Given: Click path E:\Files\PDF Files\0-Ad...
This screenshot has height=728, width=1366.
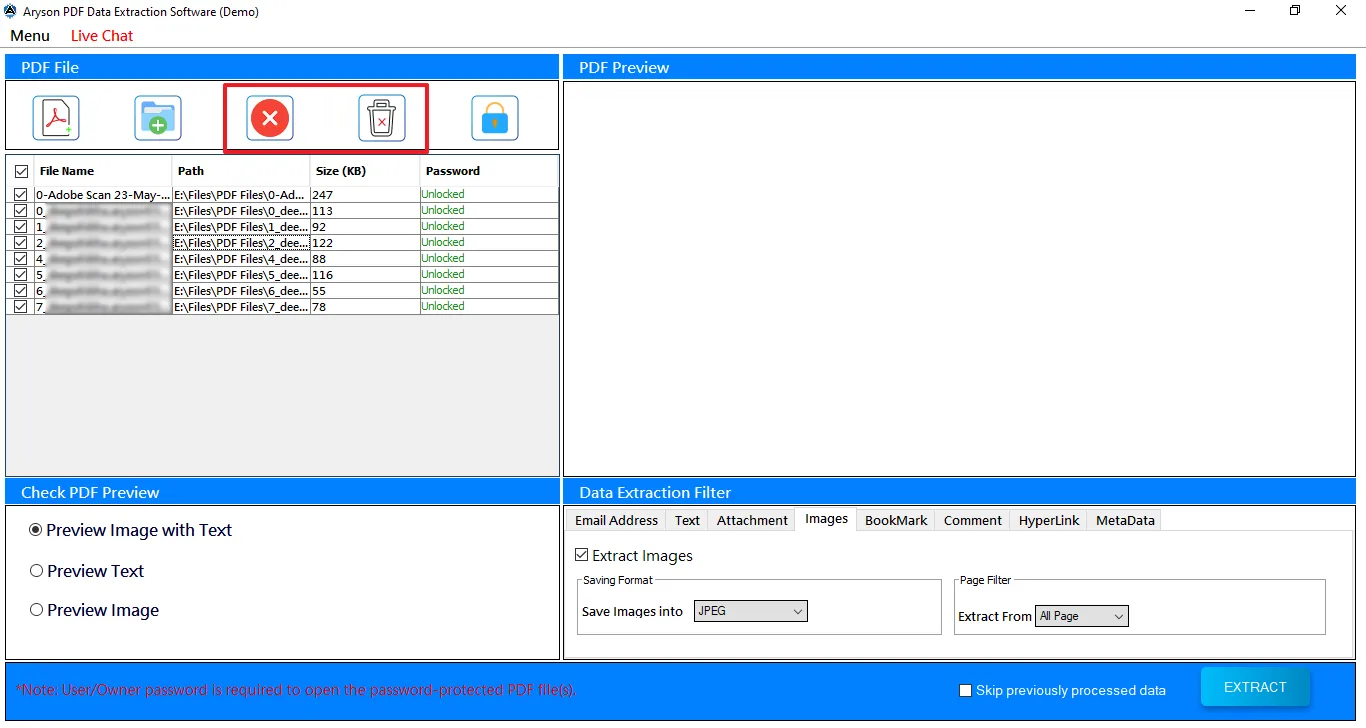Looking at the screenshot, I should click(x=241, y=195).
